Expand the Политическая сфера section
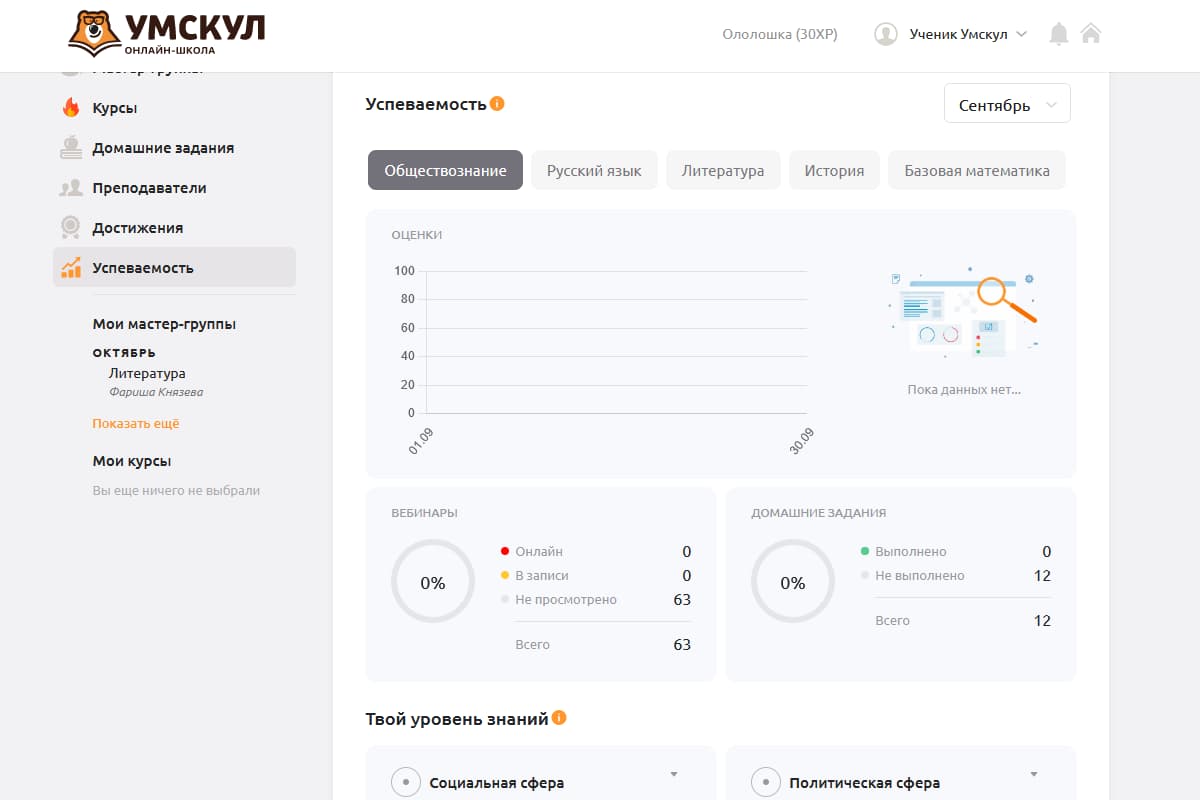Screen dimensions: 1200x800 click(1033, 774)
